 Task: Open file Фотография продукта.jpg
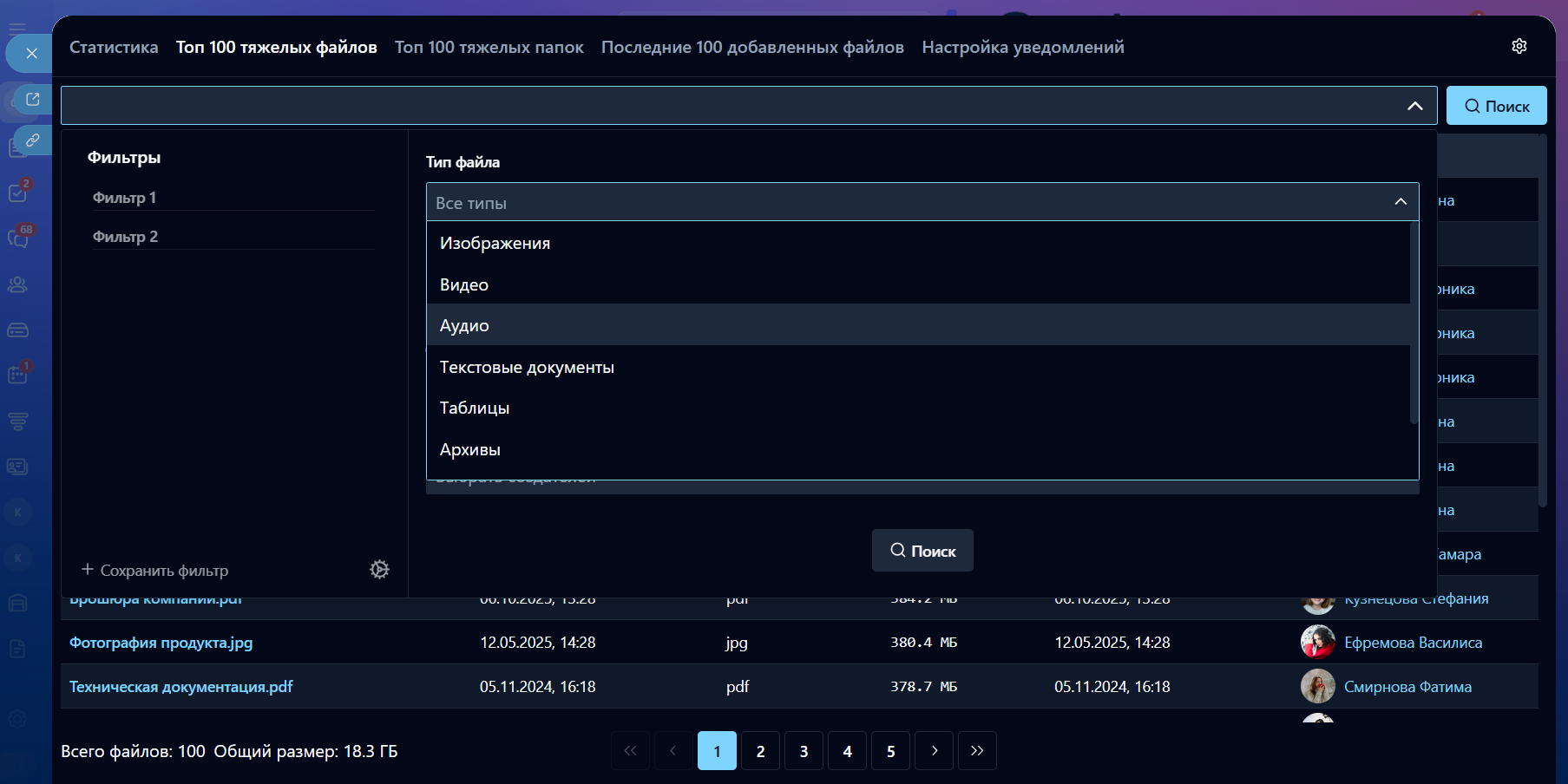[161, 643]
